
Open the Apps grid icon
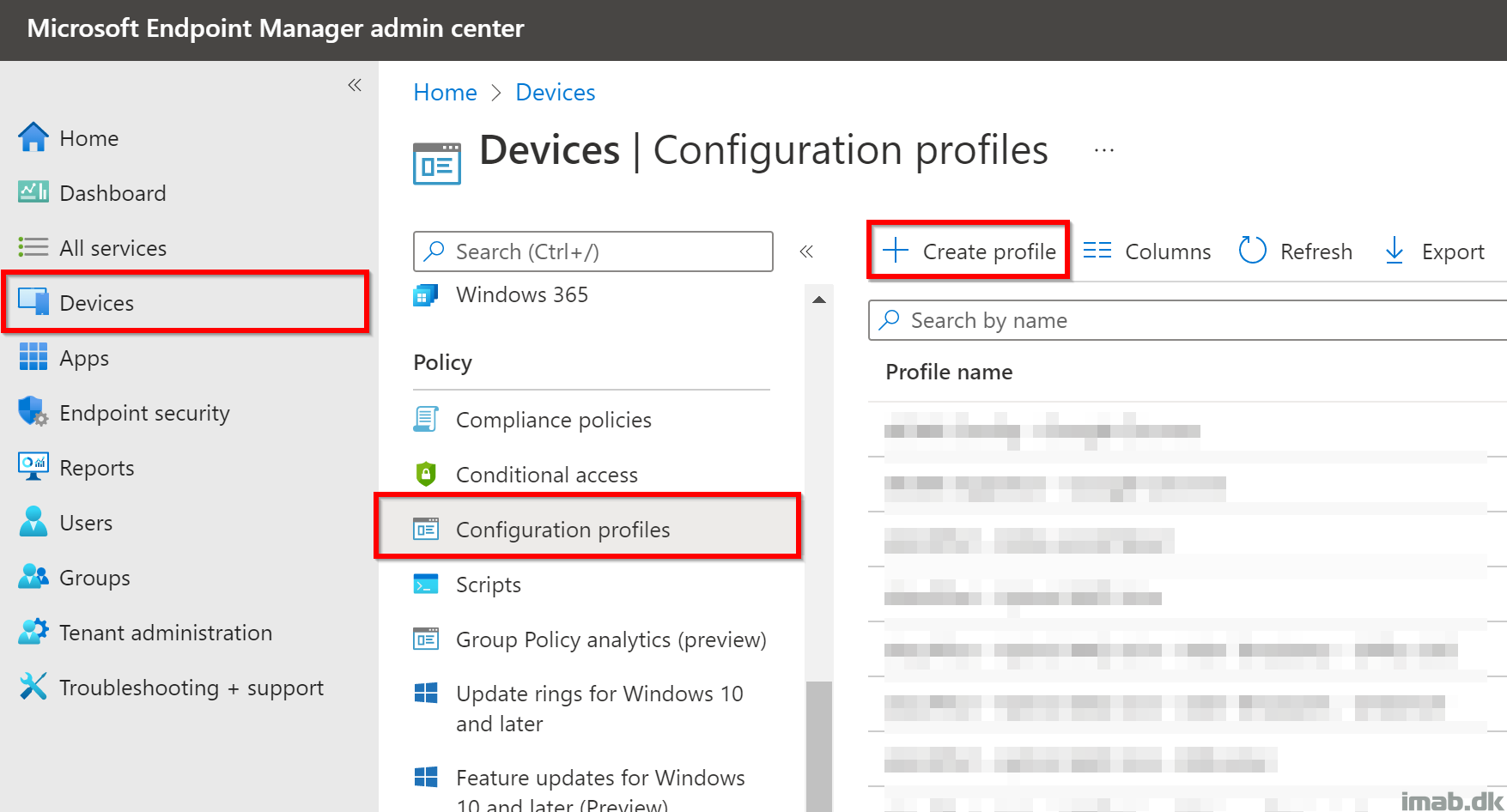coord(33,357)
